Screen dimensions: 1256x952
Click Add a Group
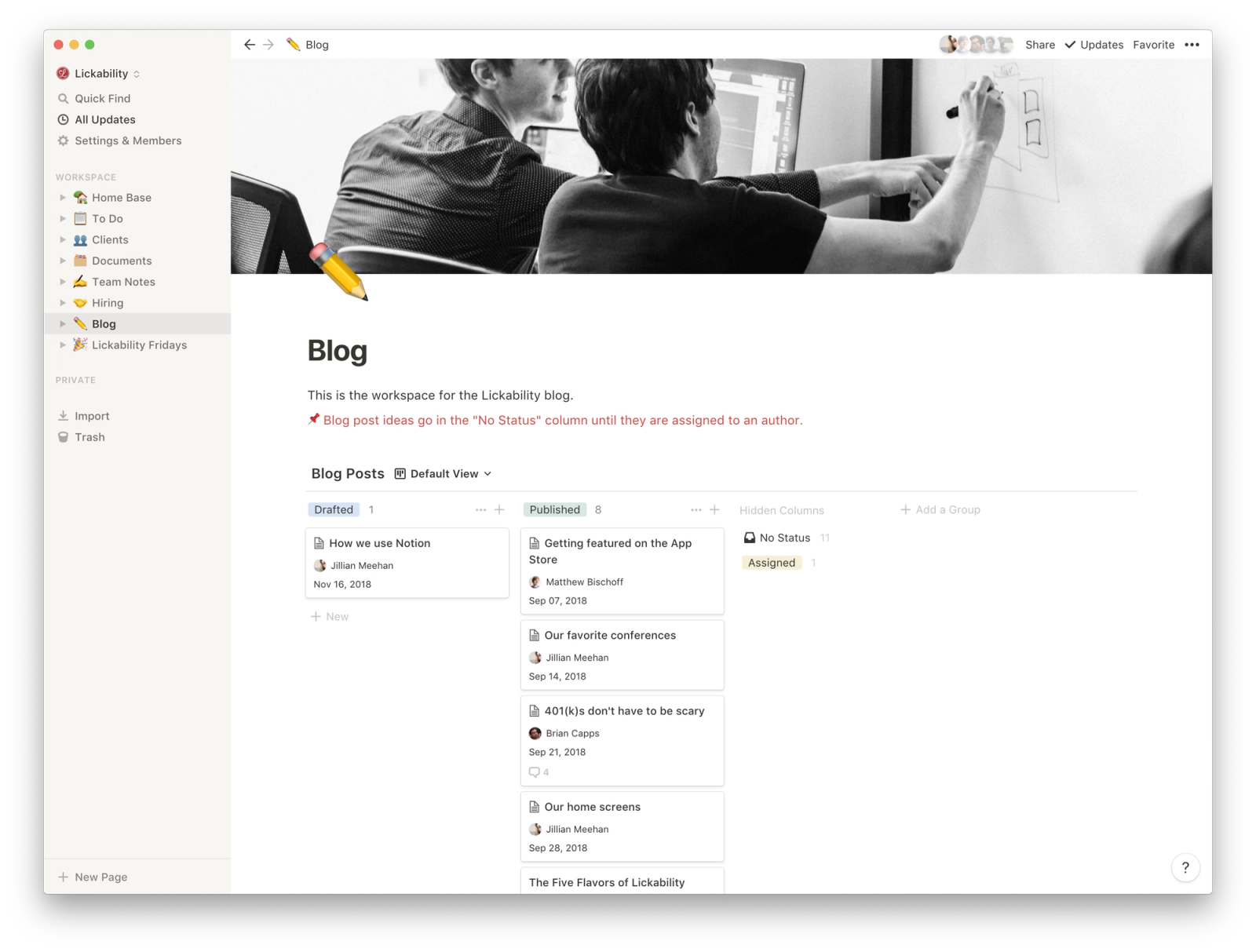(x=940, y=510)
